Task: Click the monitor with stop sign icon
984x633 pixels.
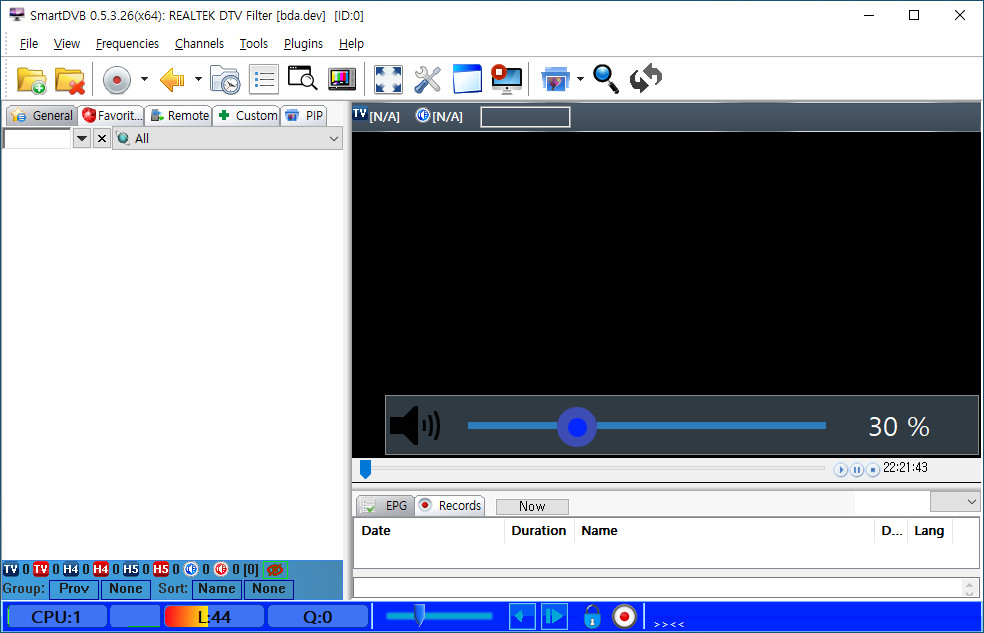Action: [x=506, y=80]
